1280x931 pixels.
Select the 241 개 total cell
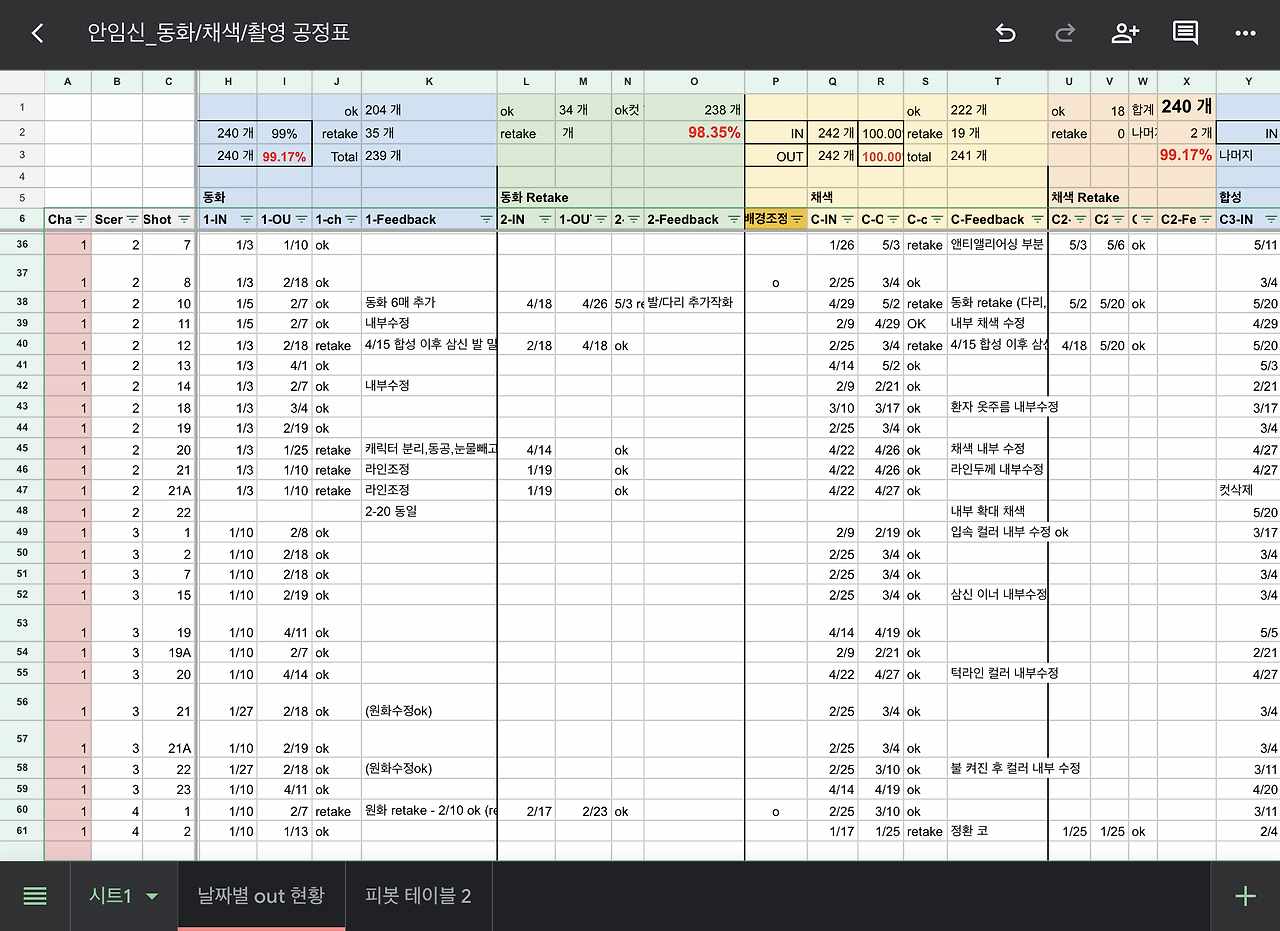(x=997, y=156)
